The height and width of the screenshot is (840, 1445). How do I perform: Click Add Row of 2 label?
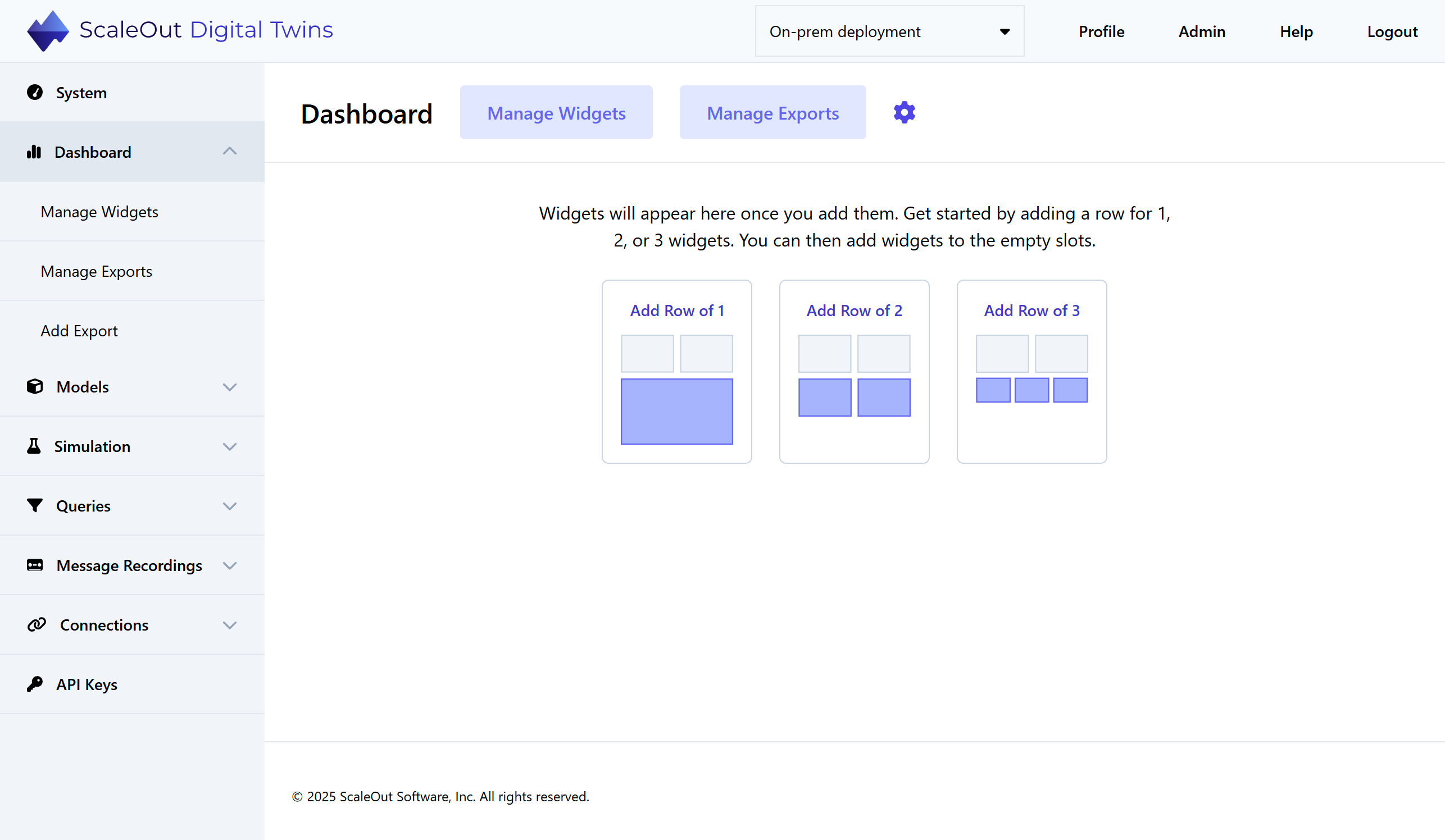855,311
